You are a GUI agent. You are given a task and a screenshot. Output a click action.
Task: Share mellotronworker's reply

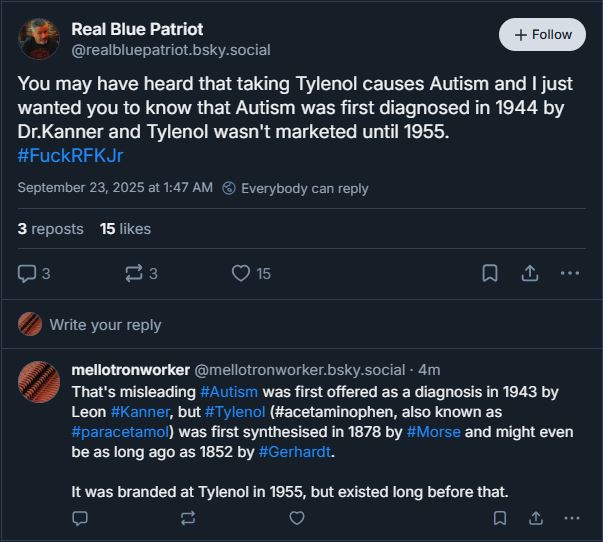point(535,518)
